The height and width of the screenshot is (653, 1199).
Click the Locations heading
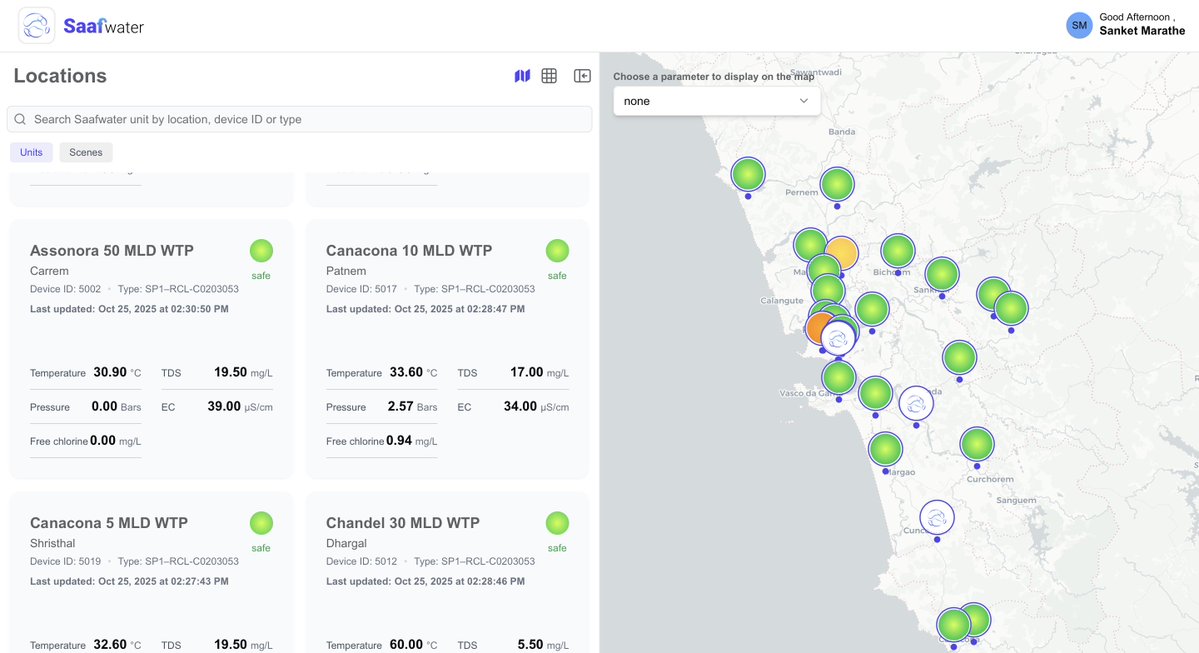click(x=60, y=76)
